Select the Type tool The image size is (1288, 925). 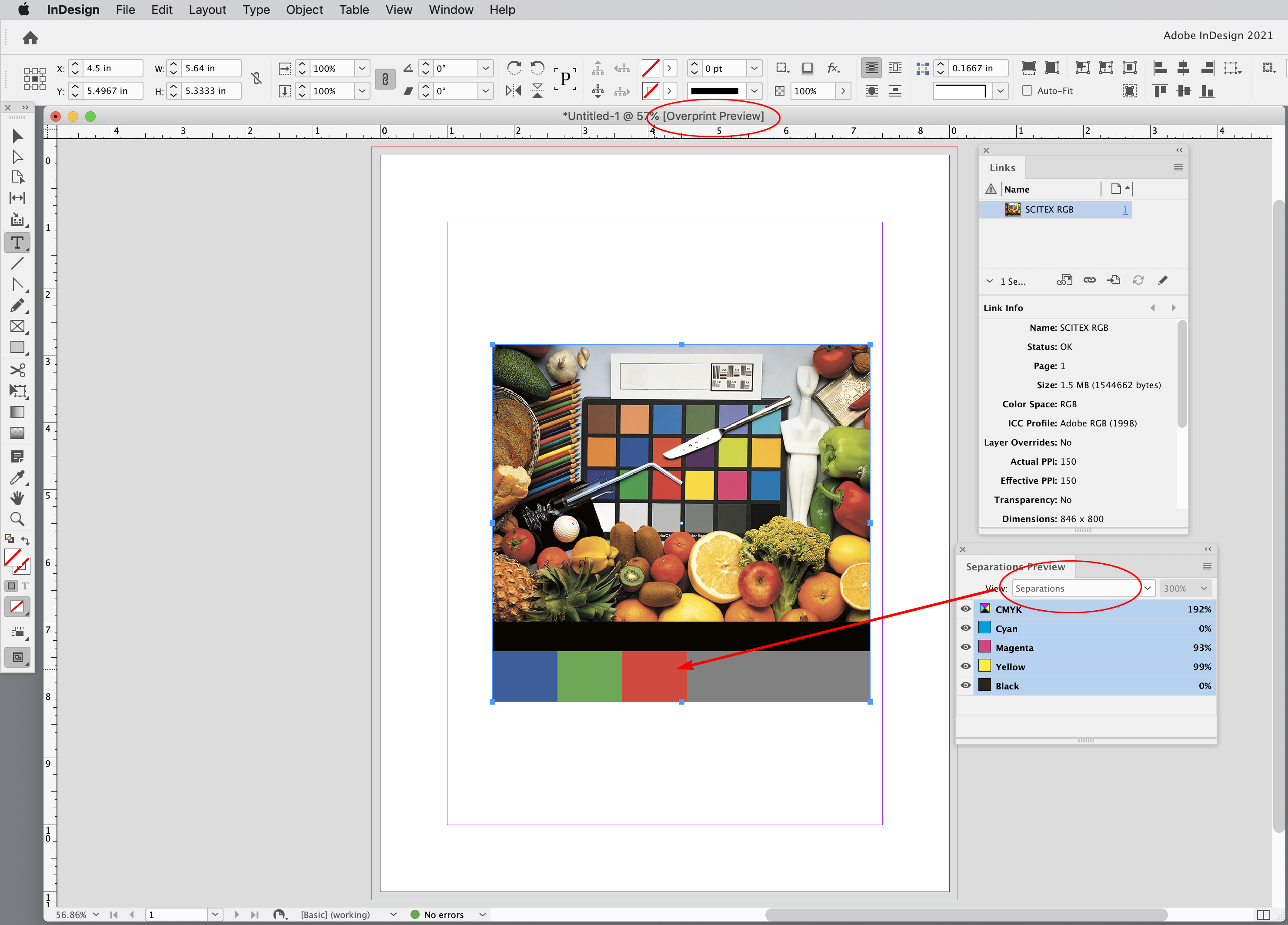point(17,243)
